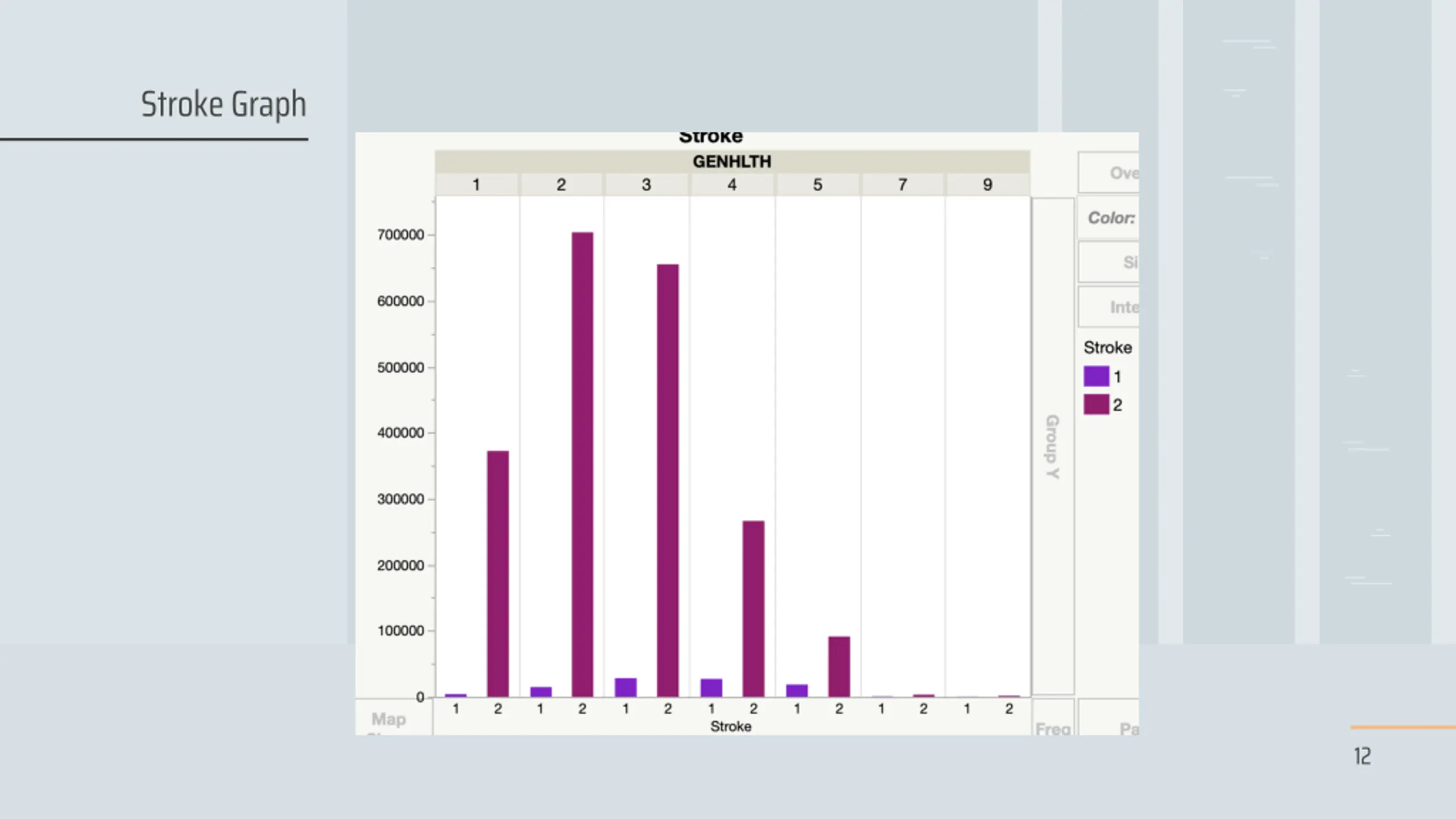
Task: Click the Color drop zone
Action: (x=1109, y=218)
